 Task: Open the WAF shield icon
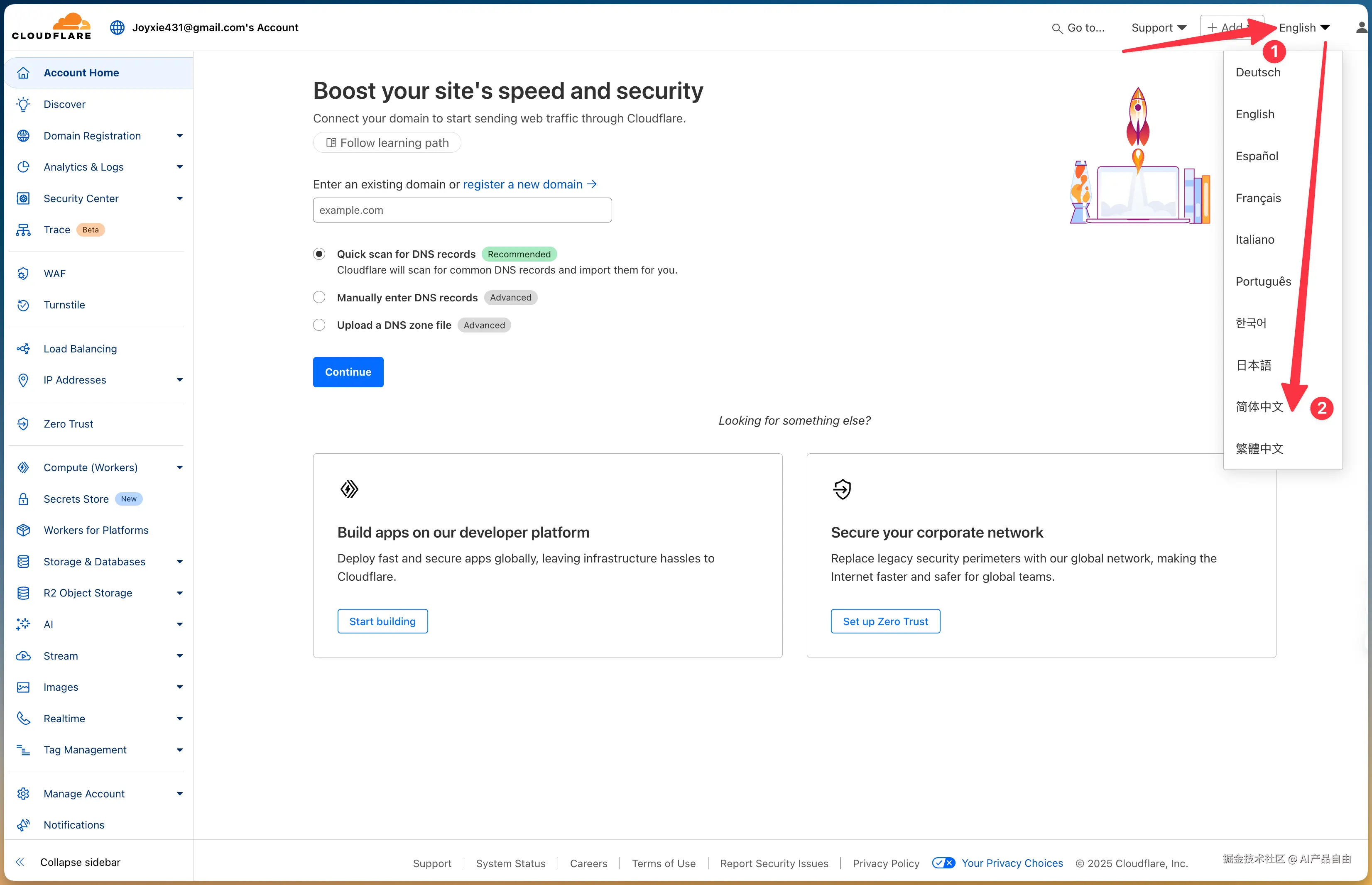[23, 274]
